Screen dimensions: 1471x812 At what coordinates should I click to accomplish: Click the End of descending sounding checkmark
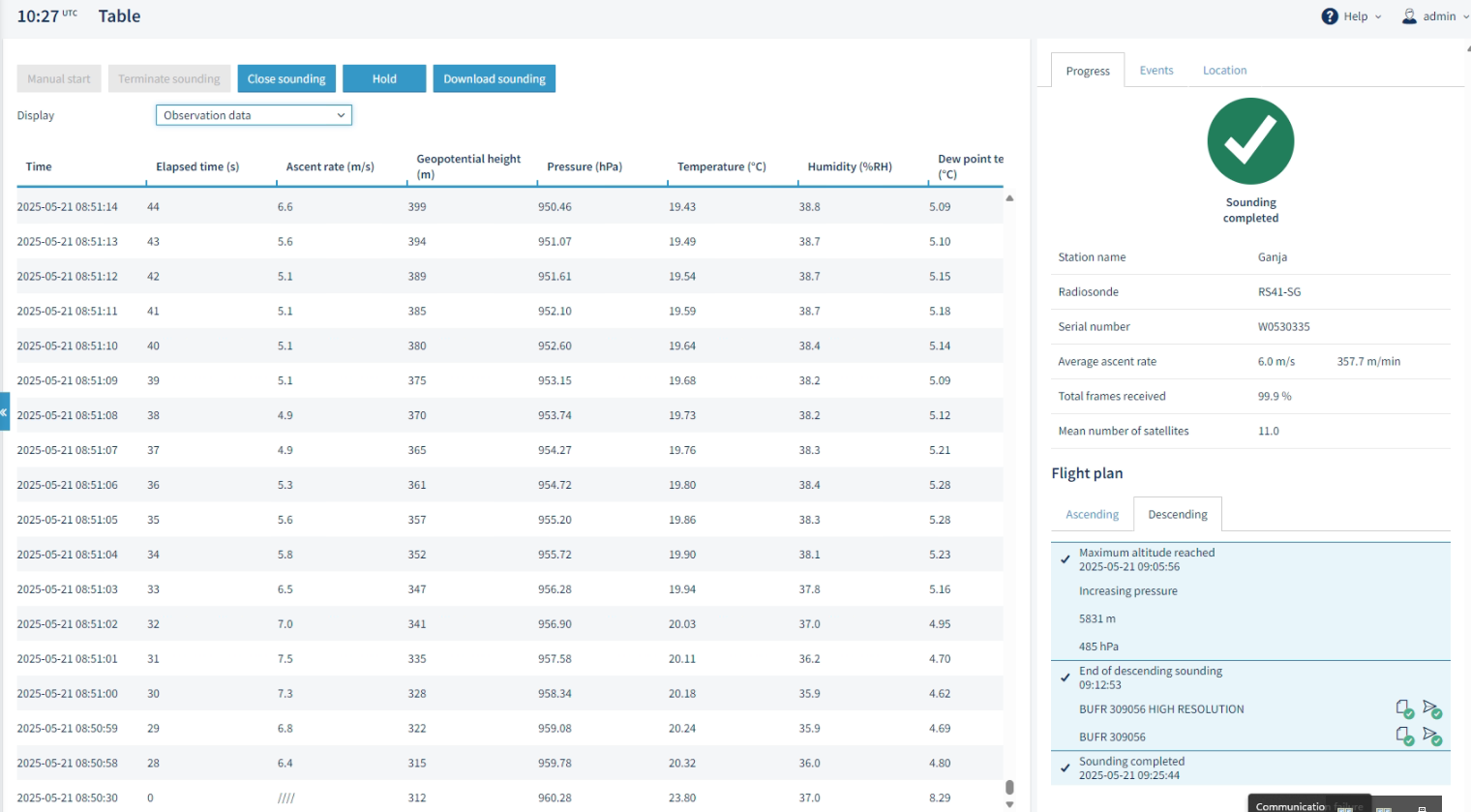[x=1066, y=677]
